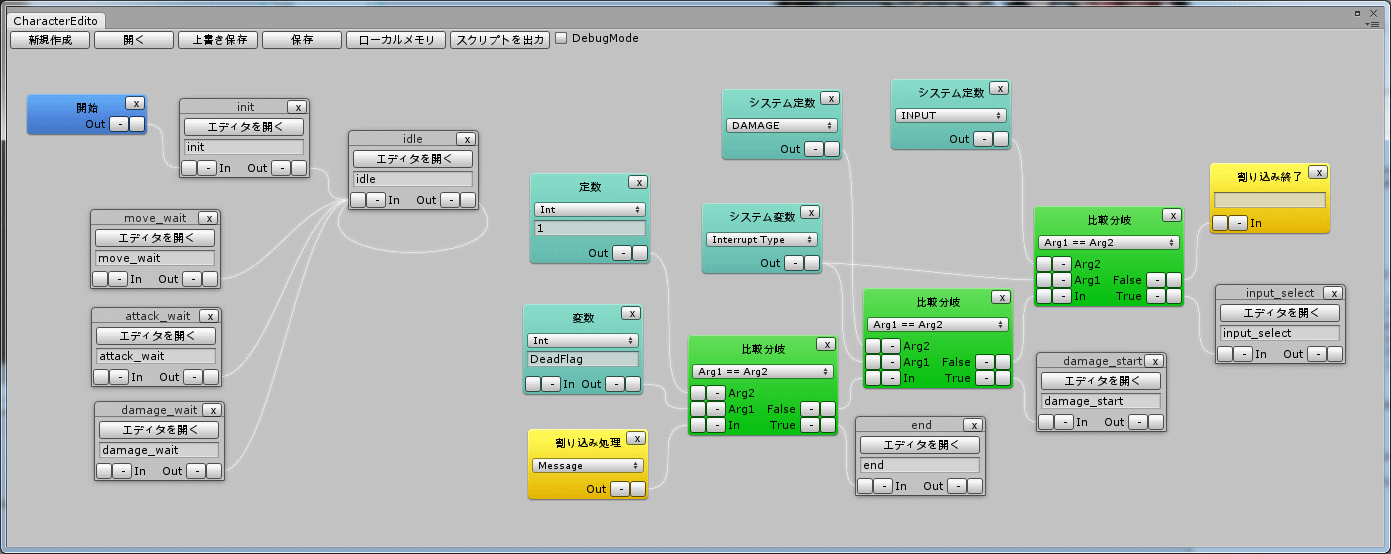The width and height of the screenshot is (1391, 554).
Task: Close the input_select node
Action: pyautogui.click(x=1333, y=293)
